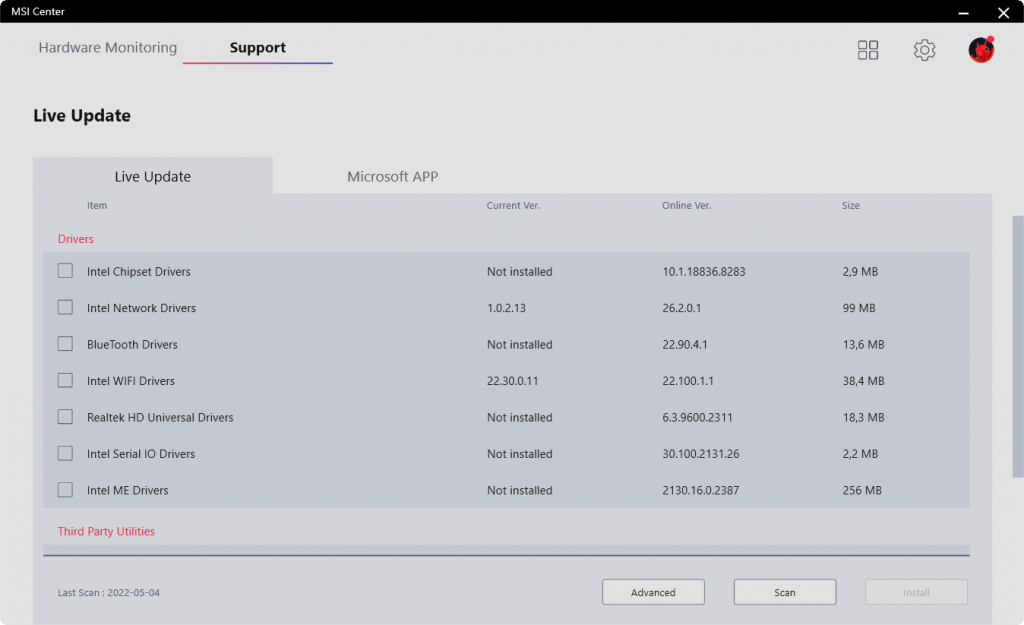
Task: Click the 256 MB size value
Action: [x=862, y=490]
